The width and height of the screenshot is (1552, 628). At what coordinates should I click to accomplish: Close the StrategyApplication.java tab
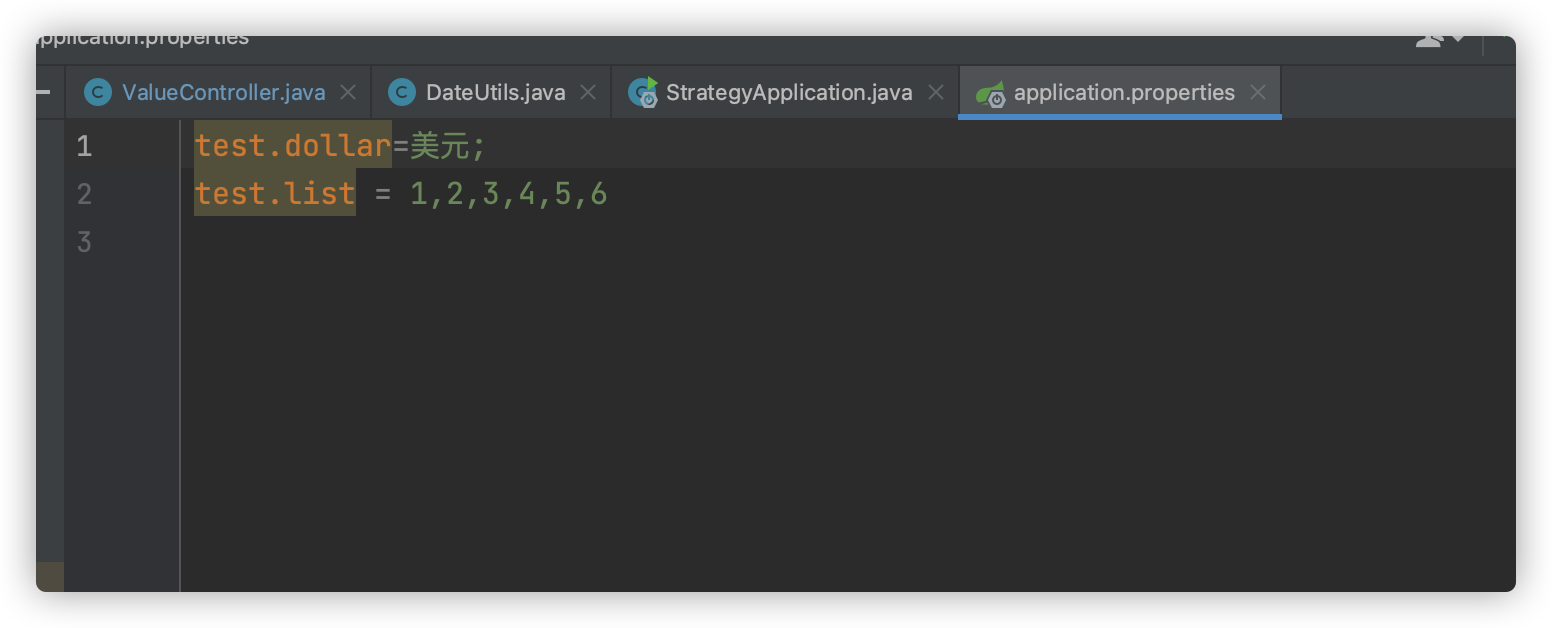[x=936, y=91]
